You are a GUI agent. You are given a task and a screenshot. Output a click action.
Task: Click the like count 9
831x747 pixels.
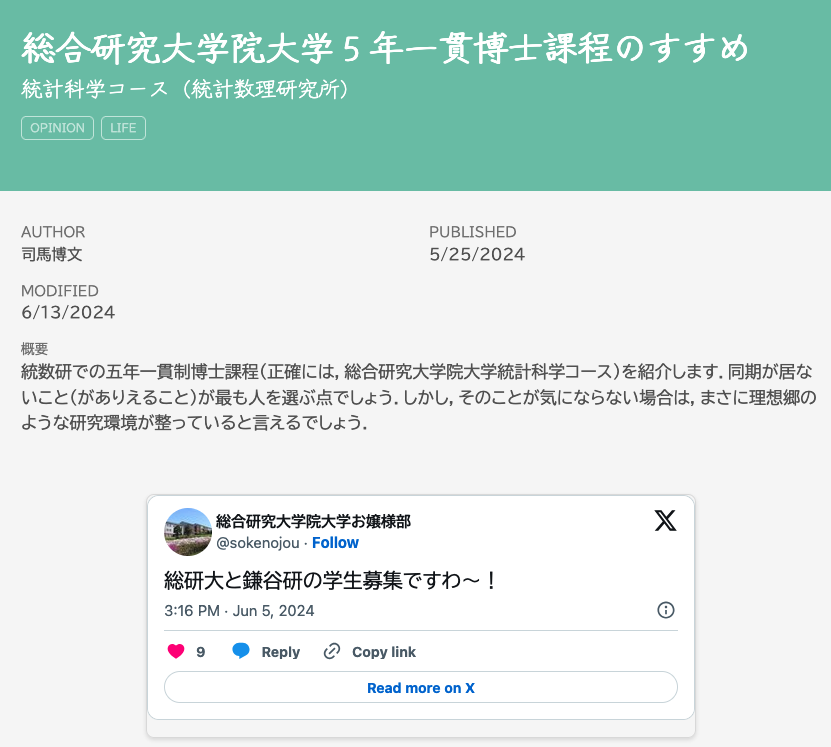[x=200, y=652]
